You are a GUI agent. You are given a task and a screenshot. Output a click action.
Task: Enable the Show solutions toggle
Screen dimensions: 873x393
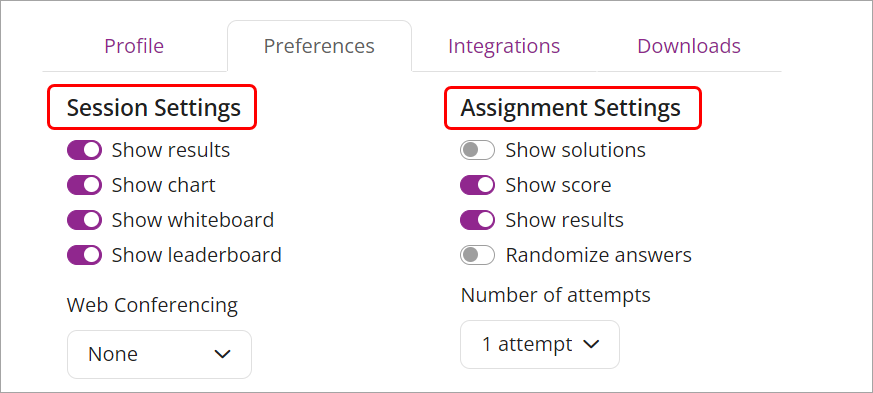[x=477, y=150]
